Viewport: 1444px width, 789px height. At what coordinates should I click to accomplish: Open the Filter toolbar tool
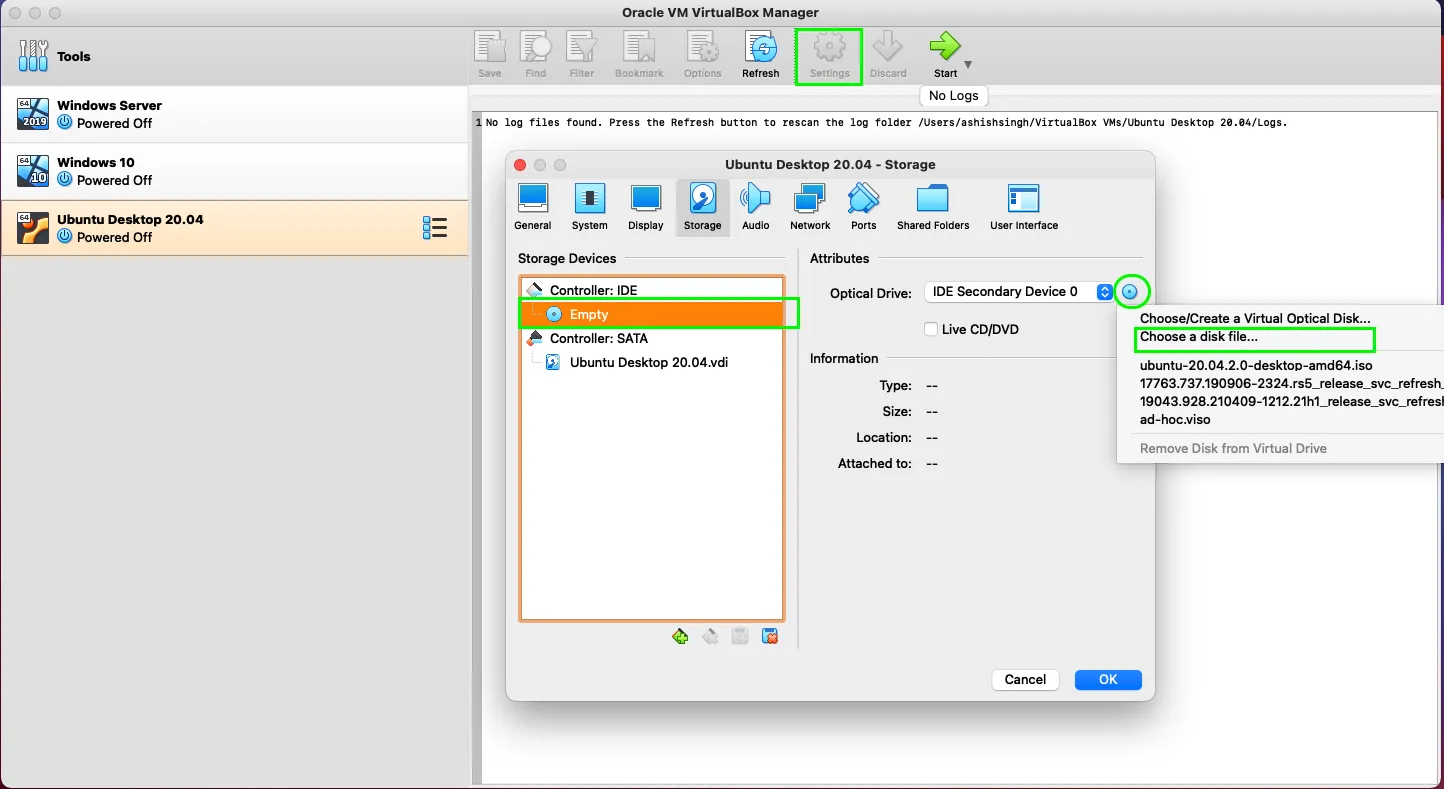(x=582, y=55)
